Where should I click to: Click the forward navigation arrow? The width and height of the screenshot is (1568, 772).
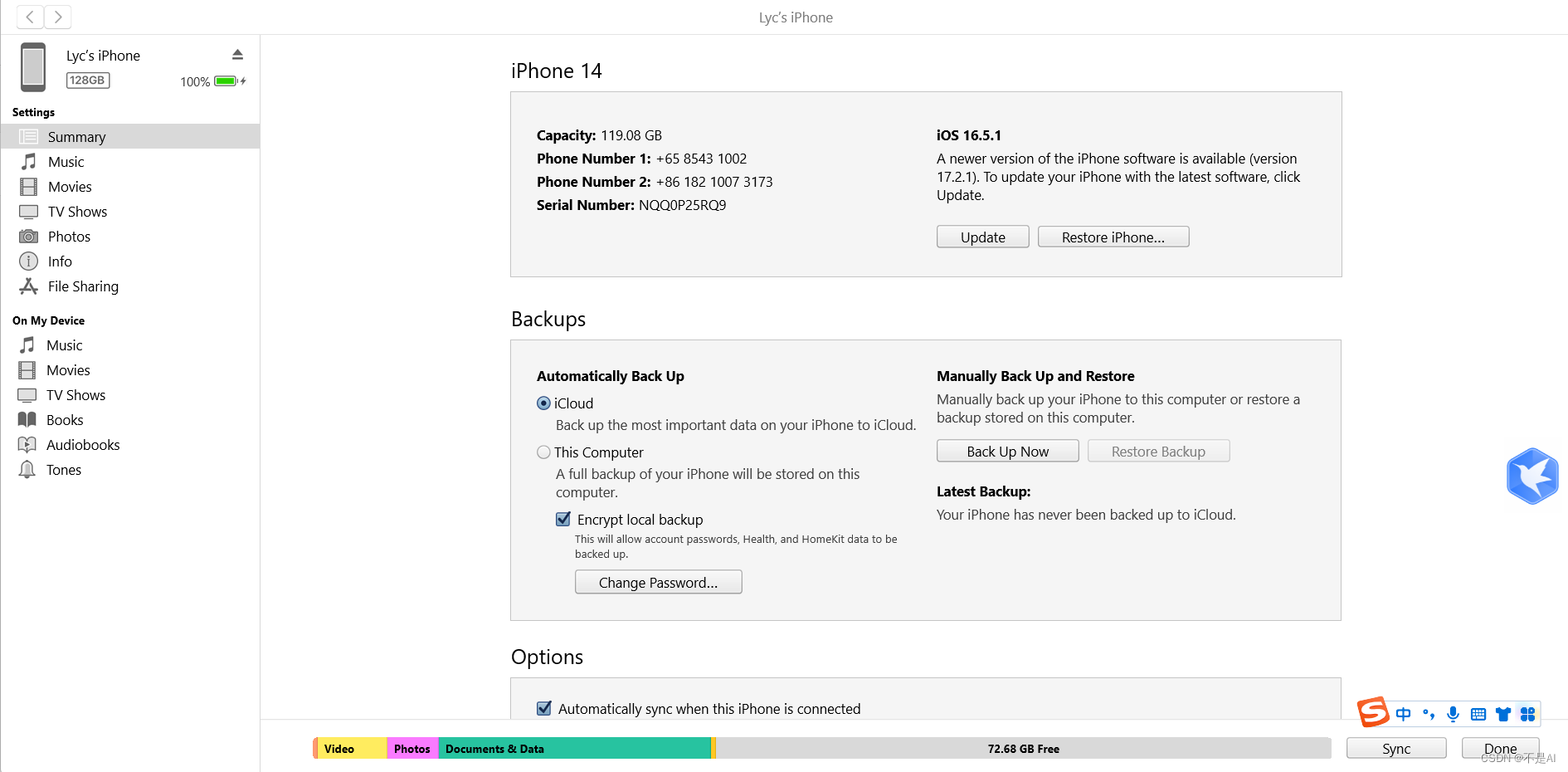(58, 17)
